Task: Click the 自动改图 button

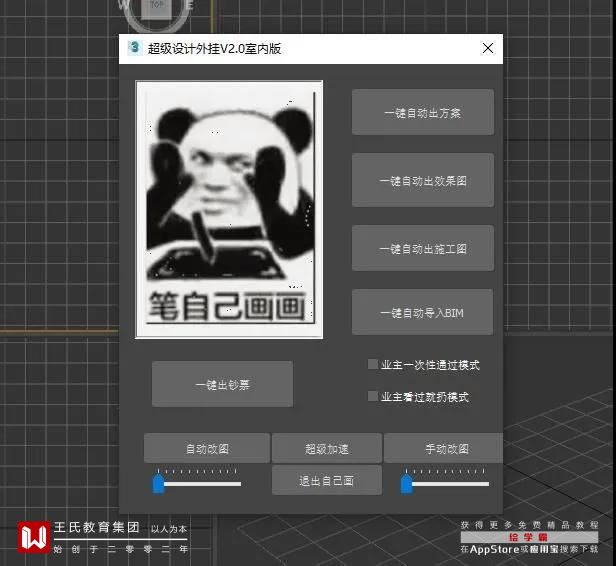Action: 207,448
